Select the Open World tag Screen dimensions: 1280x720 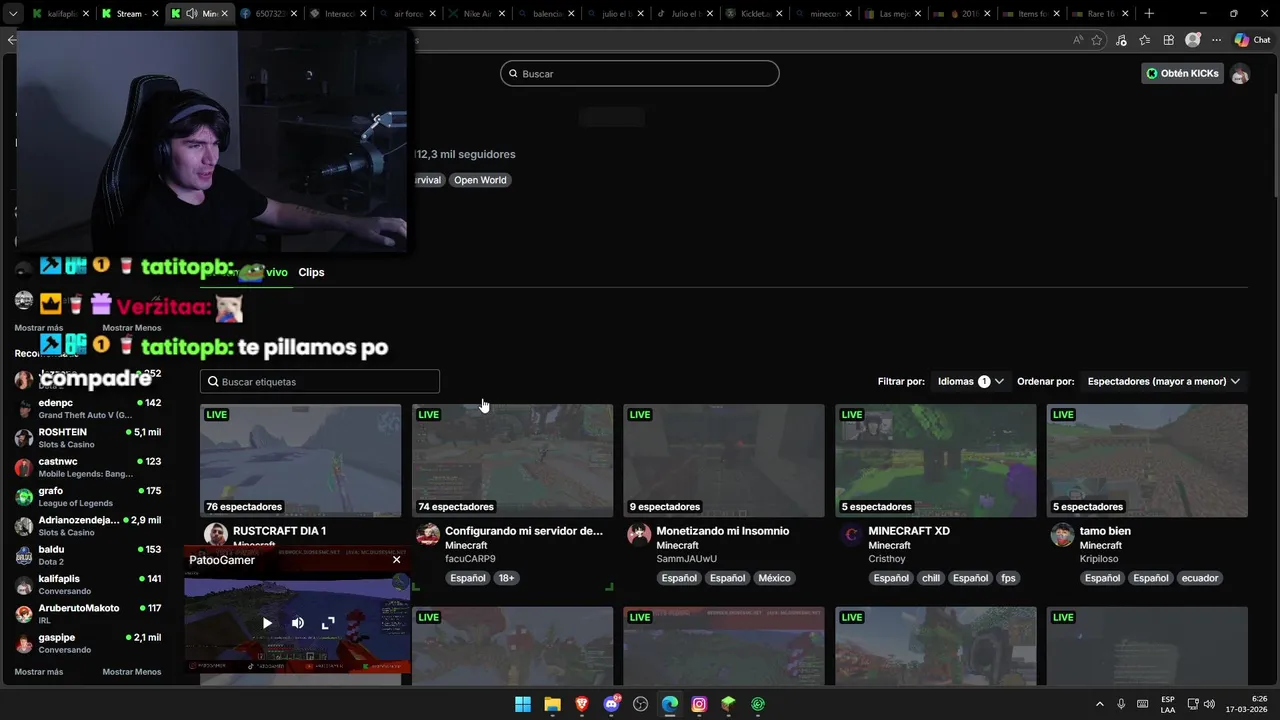pos(480,180)
